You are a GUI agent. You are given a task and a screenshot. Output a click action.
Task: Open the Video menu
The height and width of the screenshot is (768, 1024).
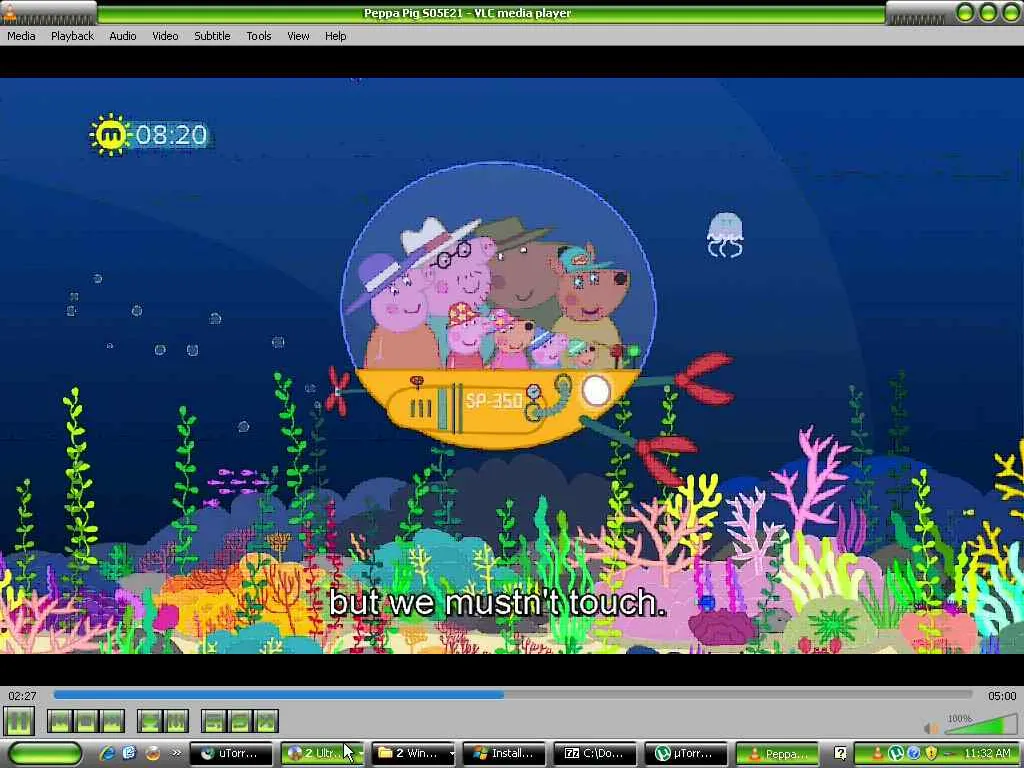(x=165, y=36)
